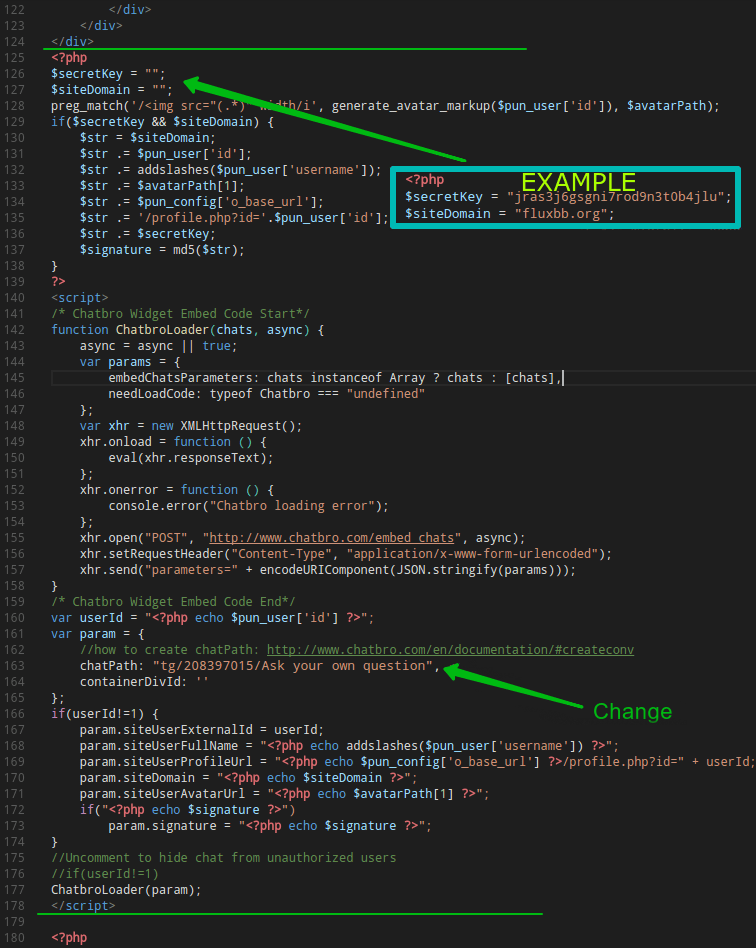Click the containerDivId: '' line
756x948 pixels.
[x=144, y=681]
